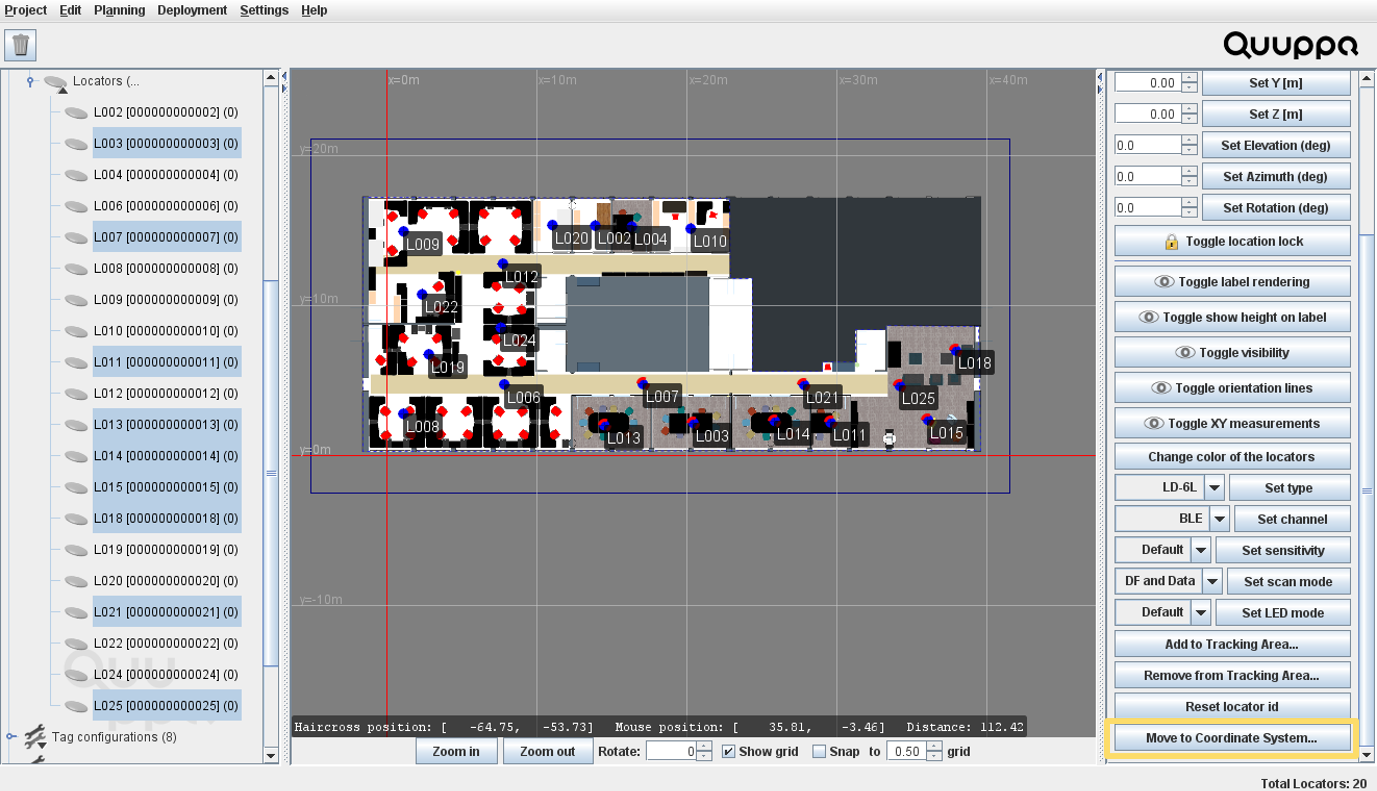This screenshot has height=791, width=1377.
Task: Select locator L020 marker on the map
Action: pyautogui.click(x=552, y=226)
